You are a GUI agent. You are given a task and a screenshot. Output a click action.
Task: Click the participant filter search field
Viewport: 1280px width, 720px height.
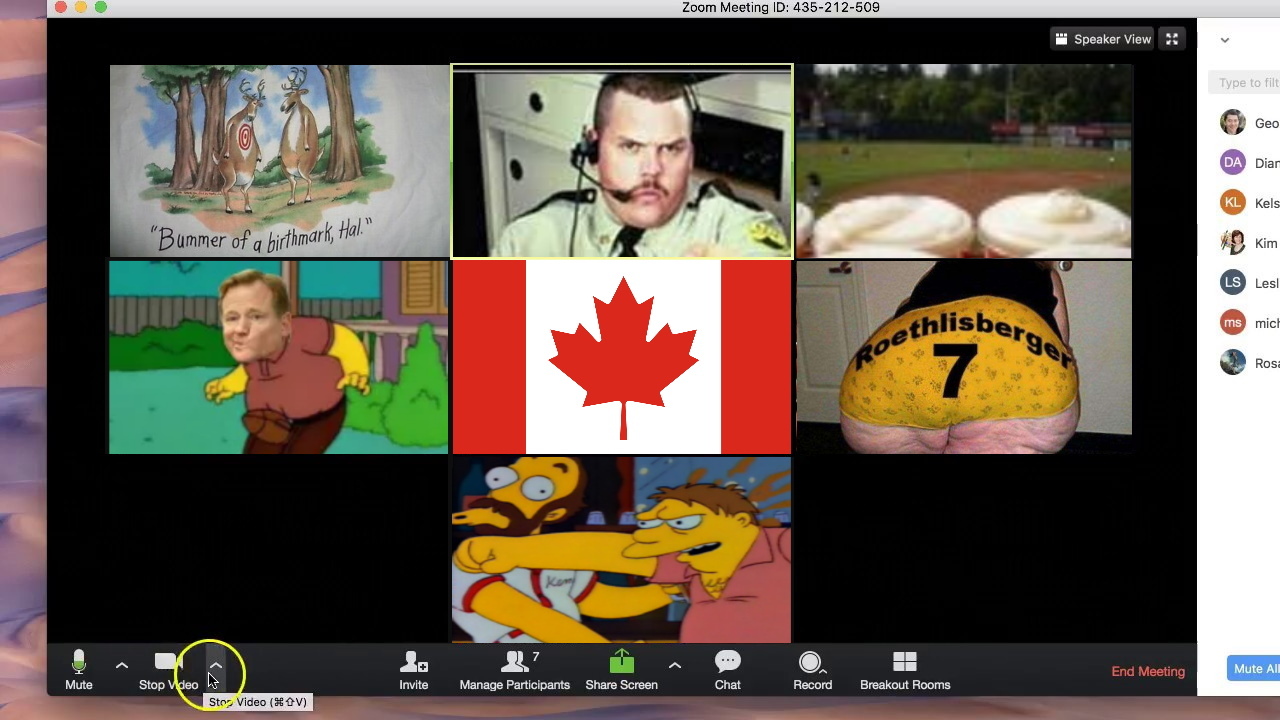tap(1247, 83)
